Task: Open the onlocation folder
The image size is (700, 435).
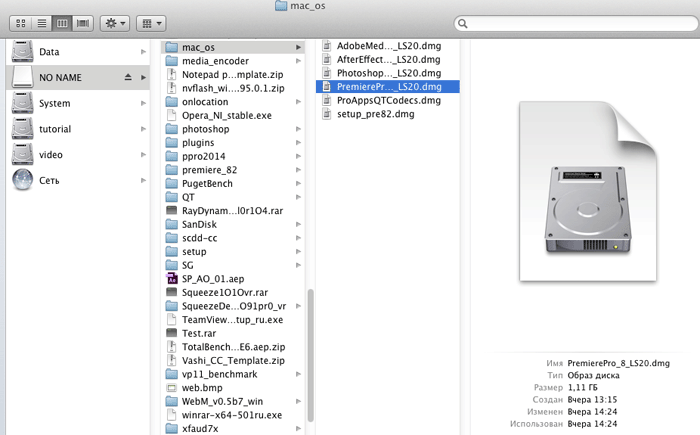Action: tap(233, 102)
